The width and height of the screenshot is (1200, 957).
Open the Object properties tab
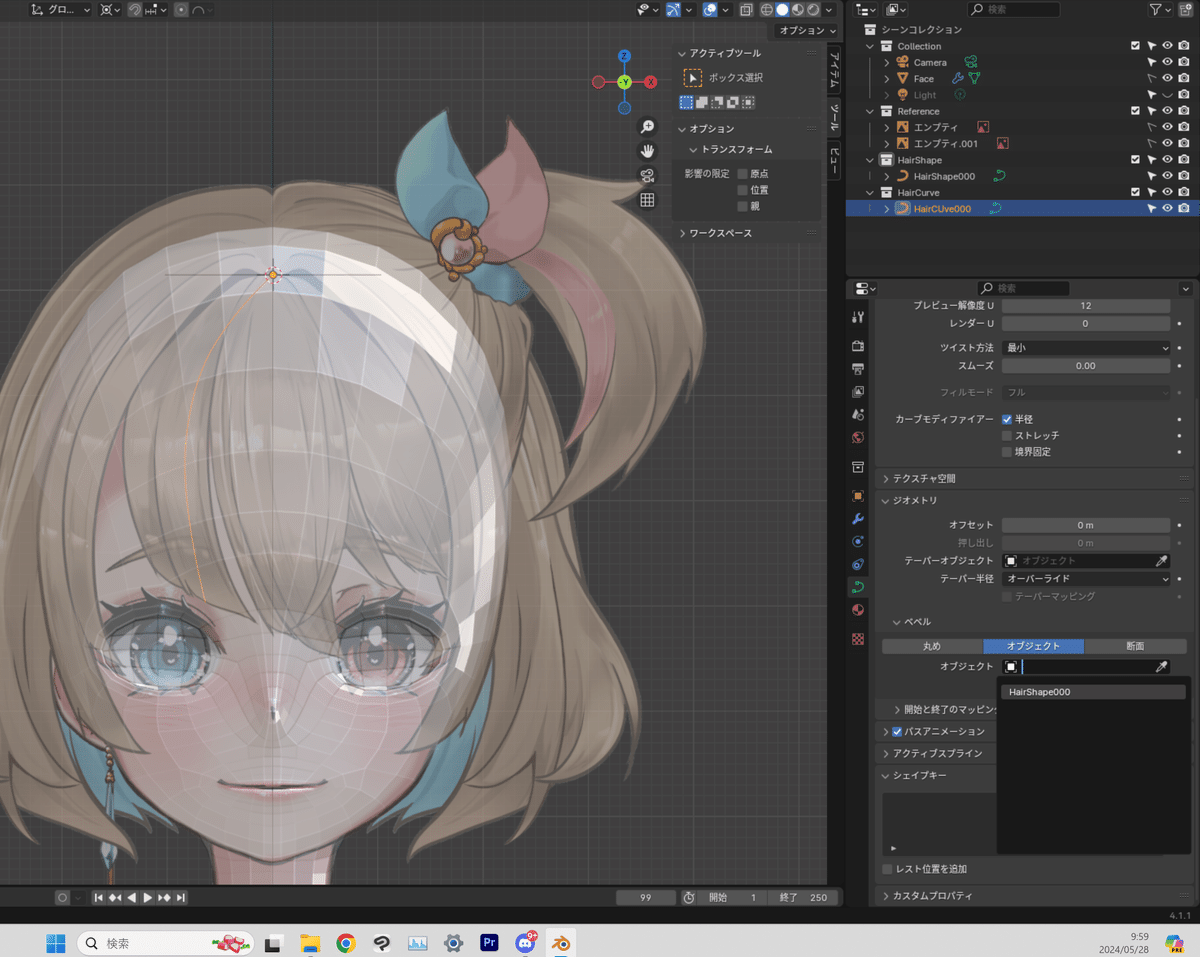[x=857, y=496]
